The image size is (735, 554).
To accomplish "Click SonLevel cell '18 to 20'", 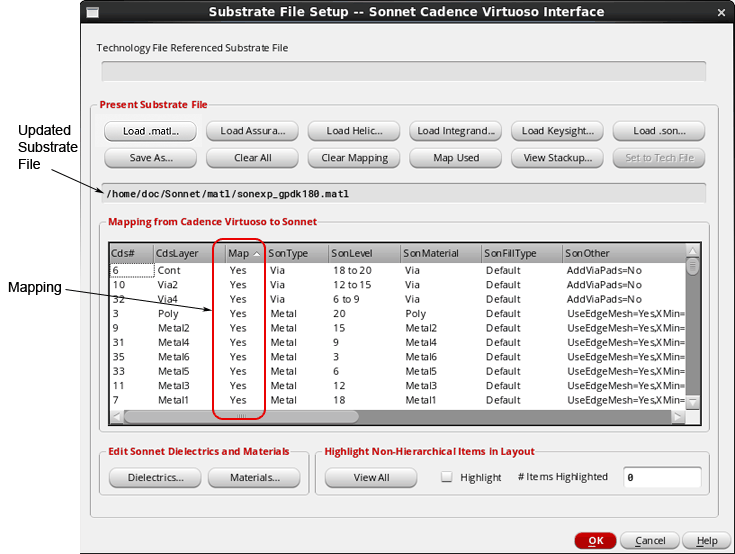I will point(352,270).
